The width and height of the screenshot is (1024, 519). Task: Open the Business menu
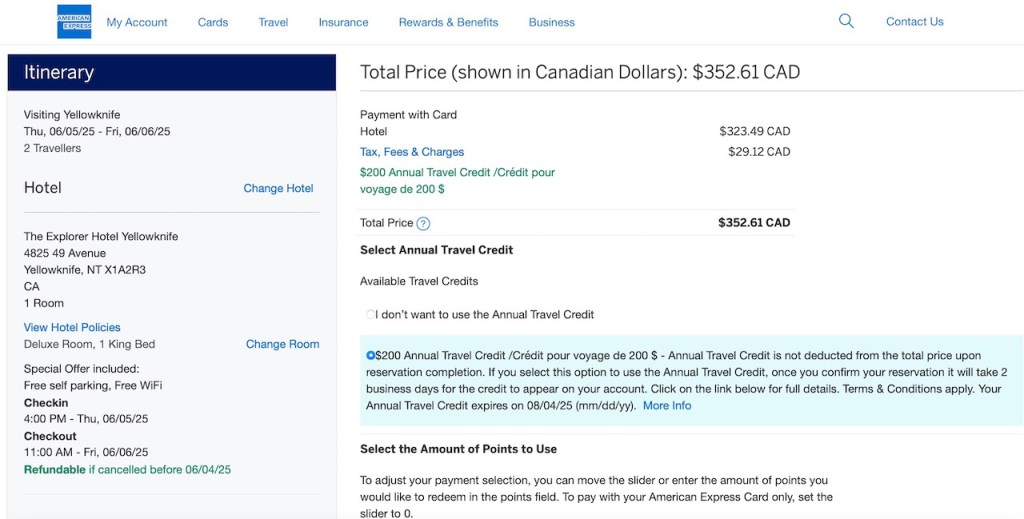(x=551, y=22)
